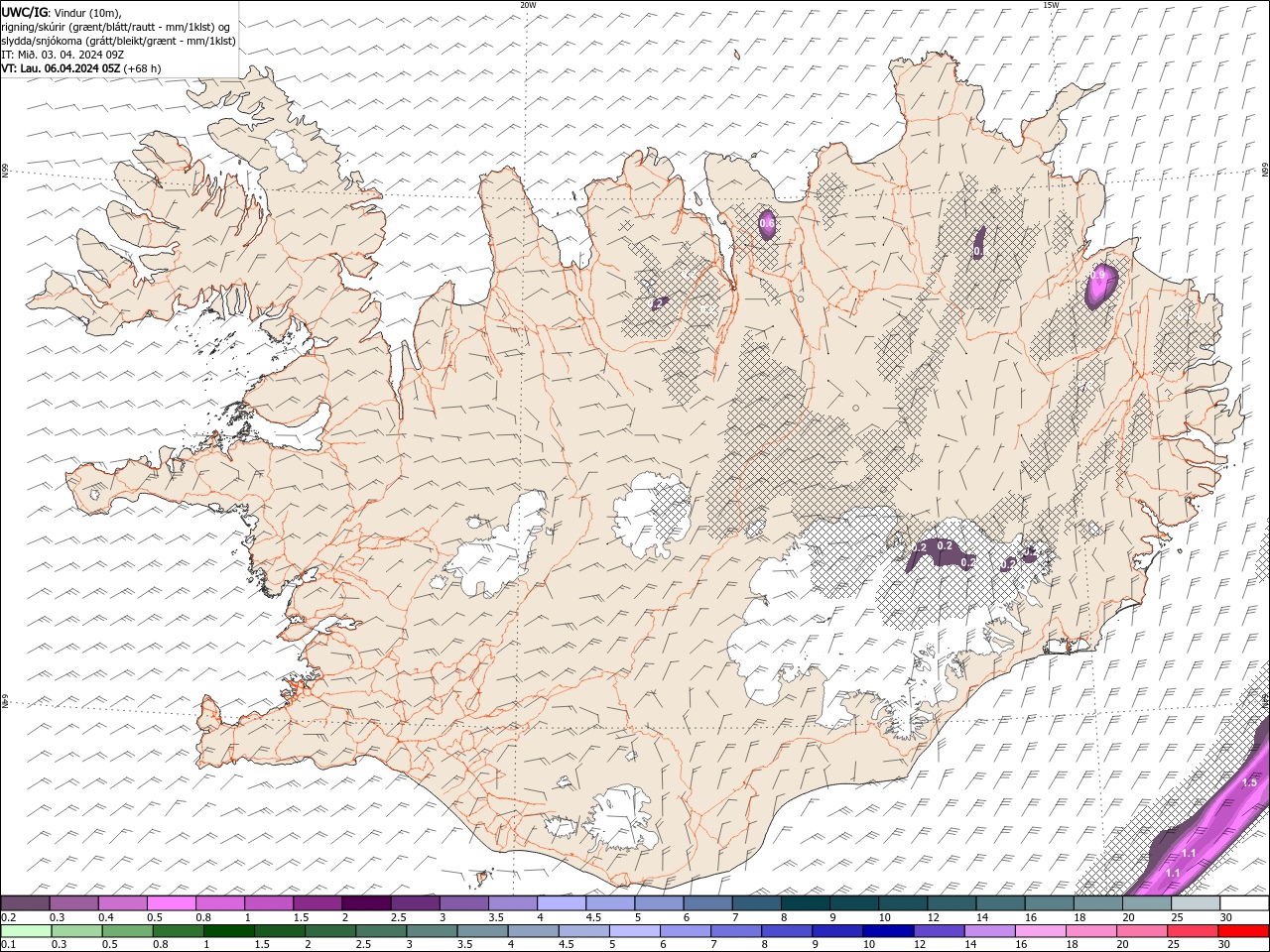The height and width of the screenshot is (952, 1270).
Task: Select the 4 light periwinkle swatch, upper legend row
Action: click(x=561, y=903)
